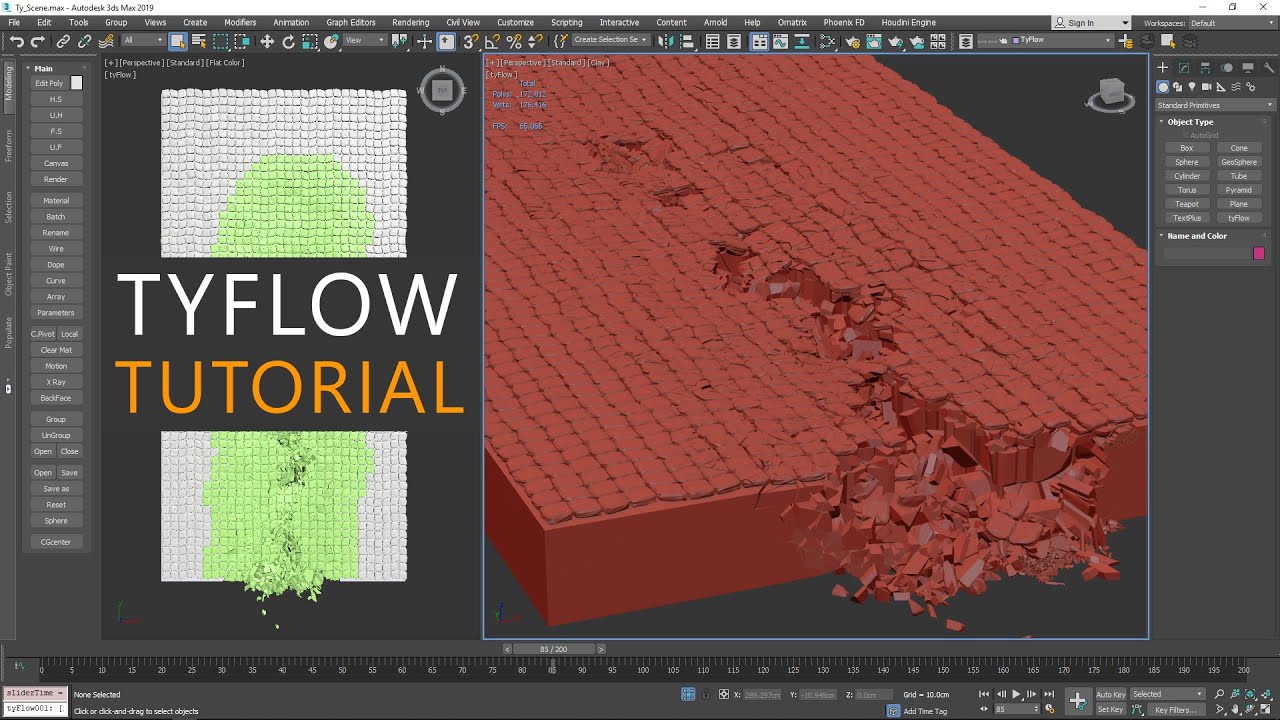Click the GeoSphere object type button
Viewport: 1280px width, 720px height.
point(1239,162)
